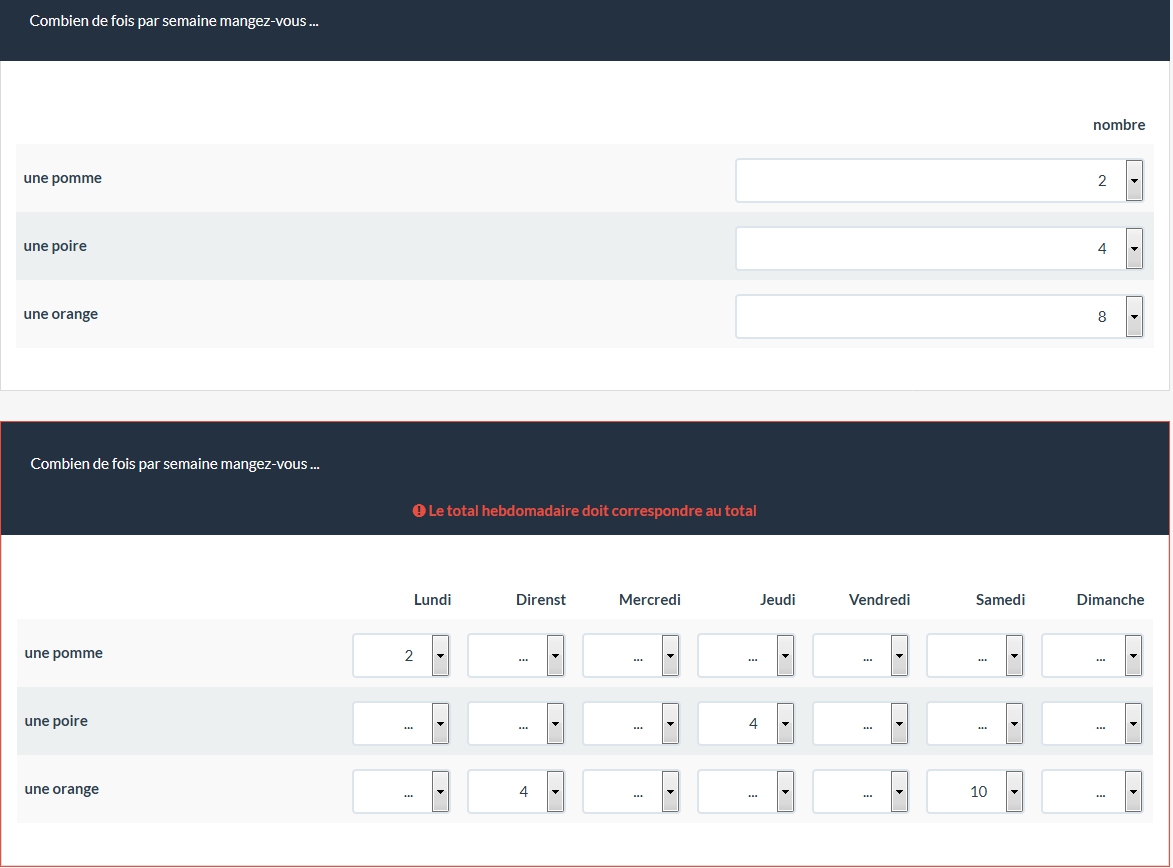Image resolution: width=1173 pixels, height=868 pixels.
Task: Click the Direnst dropdown for une pomme
Action: click(516, 656)
